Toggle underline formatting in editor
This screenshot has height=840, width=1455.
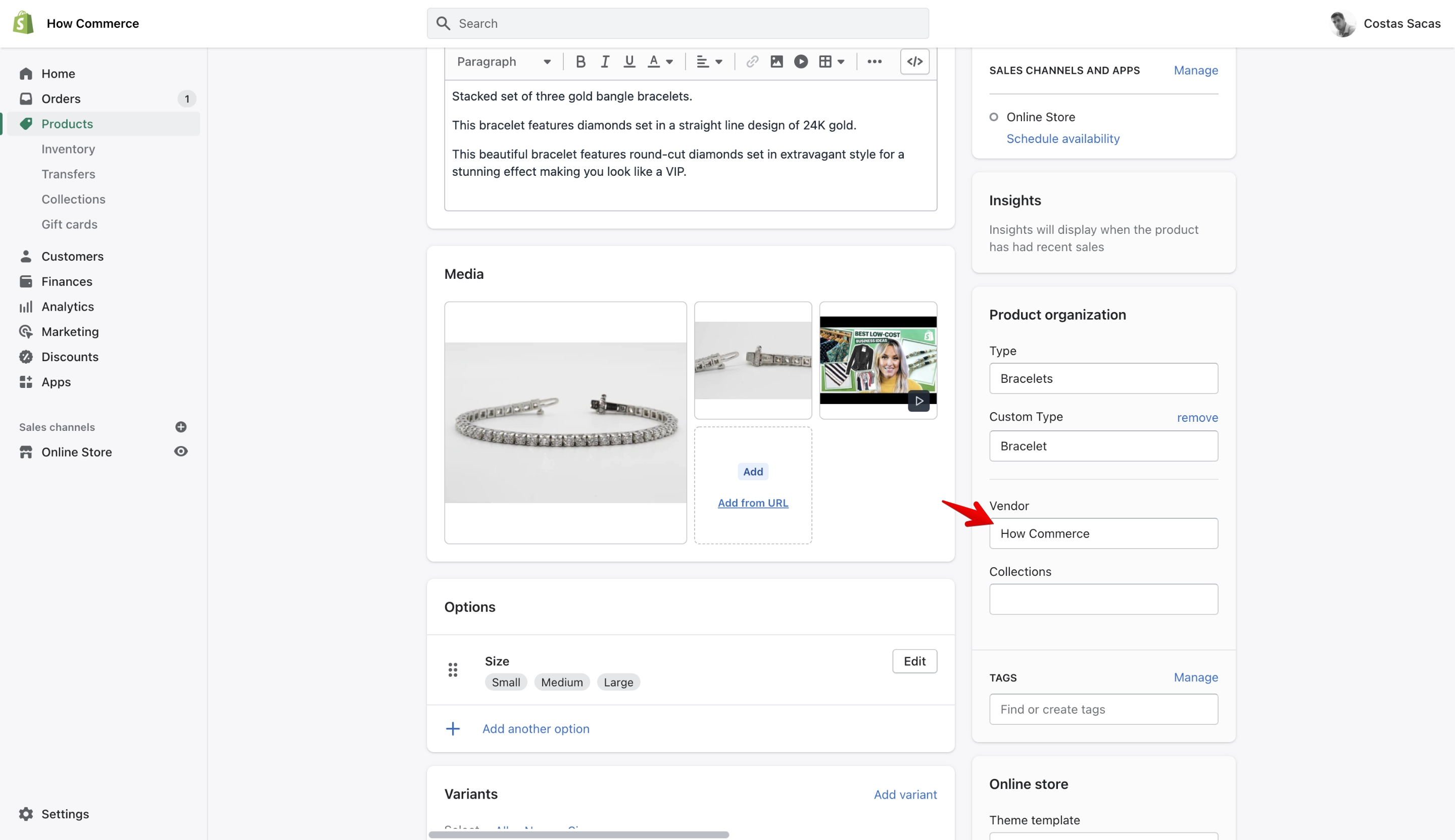tap(629, 62)
